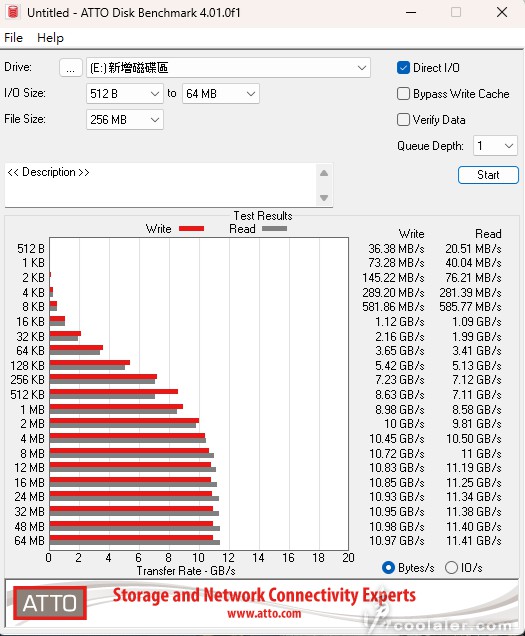
Task: Minimize the ATTO Disk Benchmark window
Action: [411, 12]
